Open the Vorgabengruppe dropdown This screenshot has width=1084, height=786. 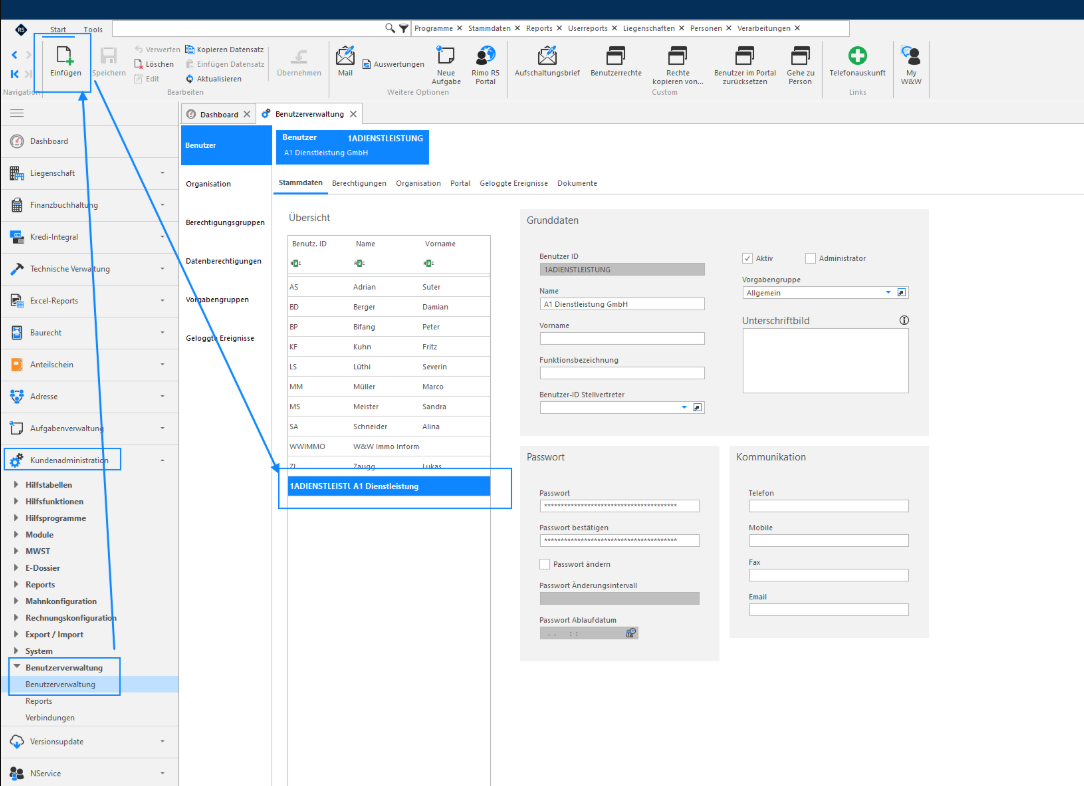[x=888, y=292]
